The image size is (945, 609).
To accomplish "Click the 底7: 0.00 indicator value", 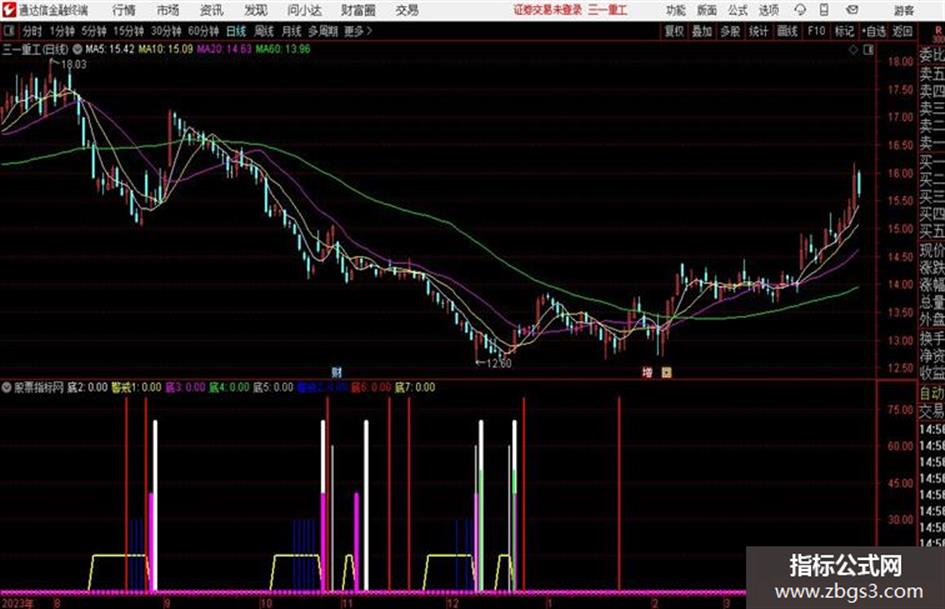I will coord(415,388).
